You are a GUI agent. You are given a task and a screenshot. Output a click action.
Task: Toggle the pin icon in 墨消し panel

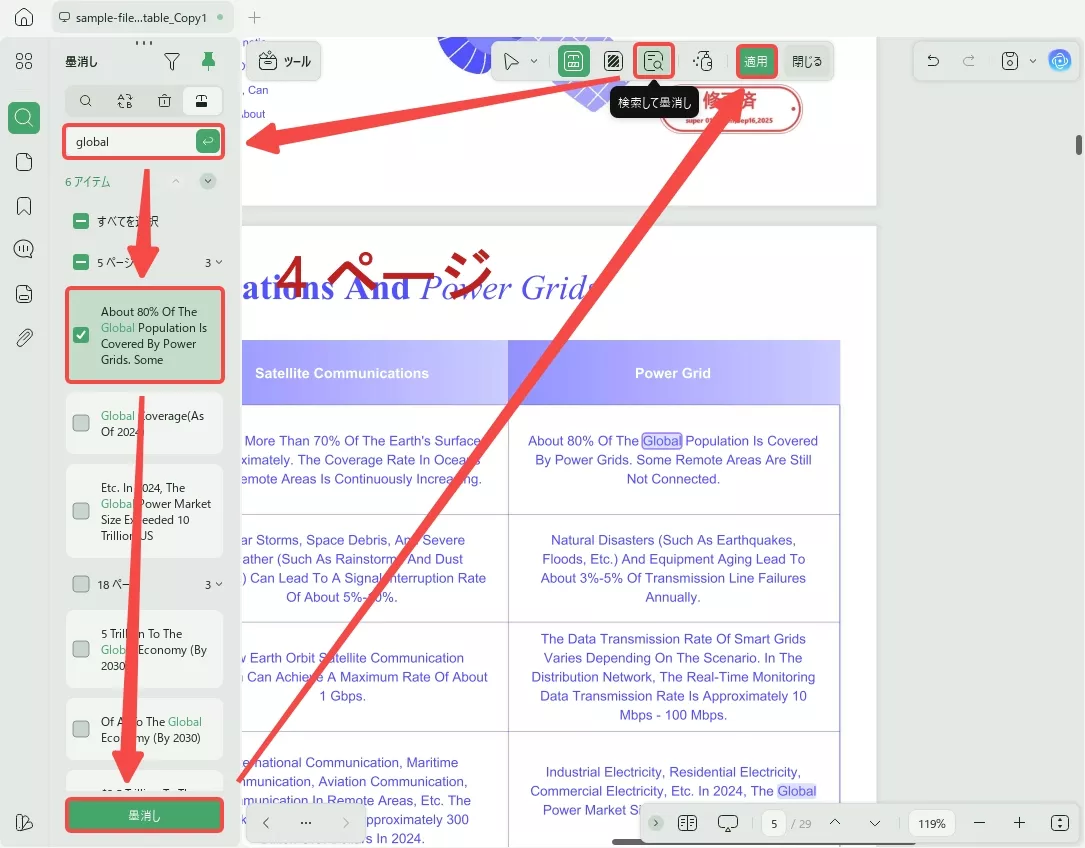click(208, 61)
